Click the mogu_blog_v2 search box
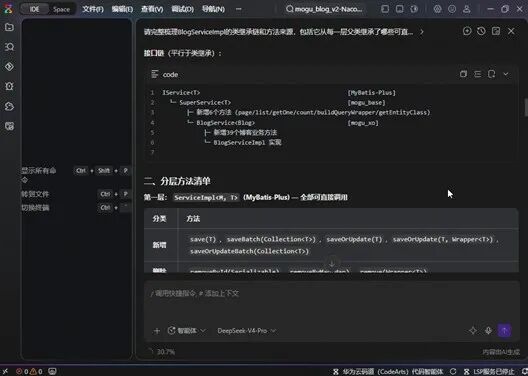The width and height of the screenshot is (528, 376). tap(325, 9)
